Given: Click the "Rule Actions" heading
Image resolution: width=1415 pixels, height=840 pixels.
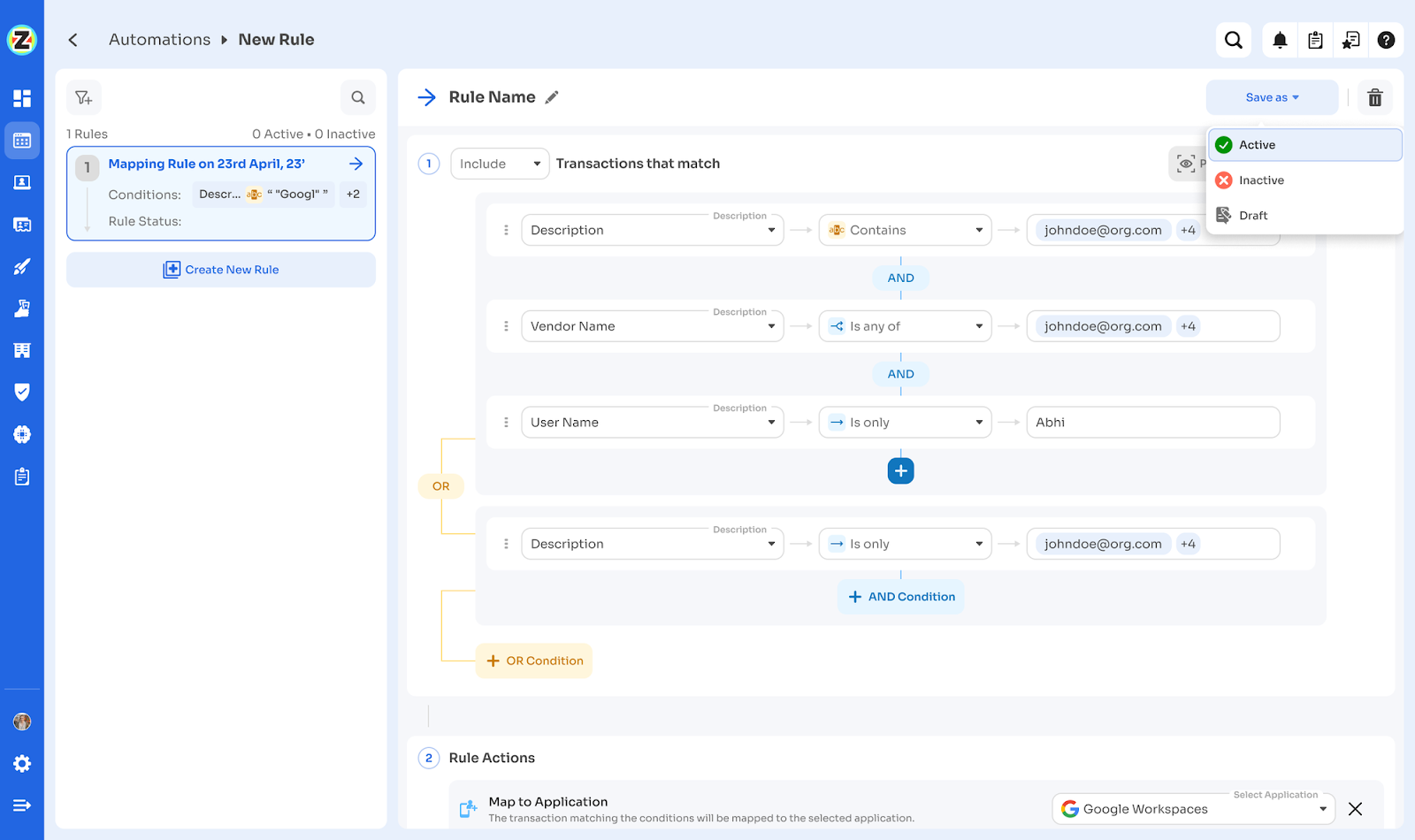Looking at the screenshot, I should point(492,758).
